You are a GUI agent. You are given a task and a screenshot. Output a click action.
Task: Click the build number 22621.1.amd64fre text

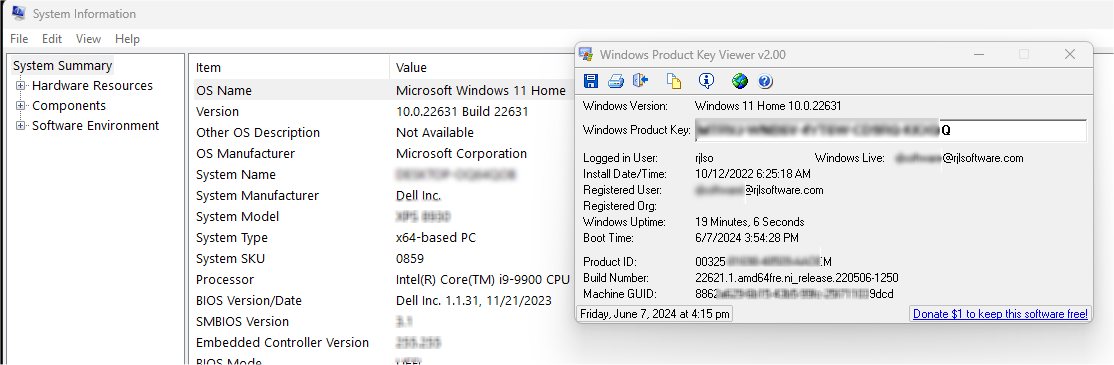(x=796, y=278)
